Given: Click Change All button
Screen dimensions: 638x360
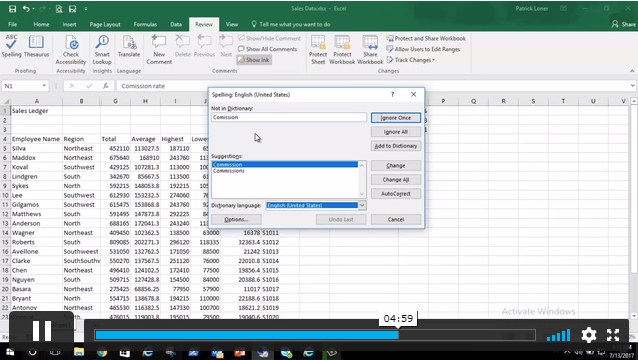Looking at the screenshot, I should [395, 179].
